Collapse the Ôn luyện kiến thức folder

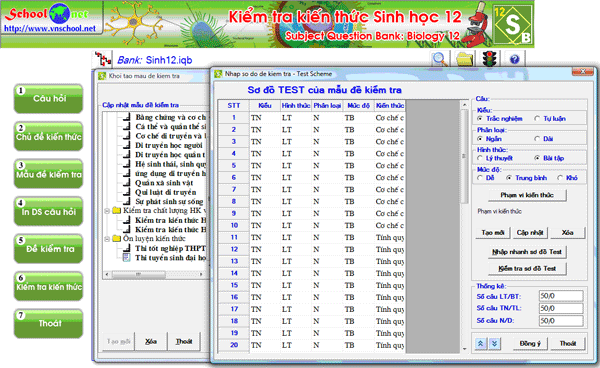tap(107, 239)
